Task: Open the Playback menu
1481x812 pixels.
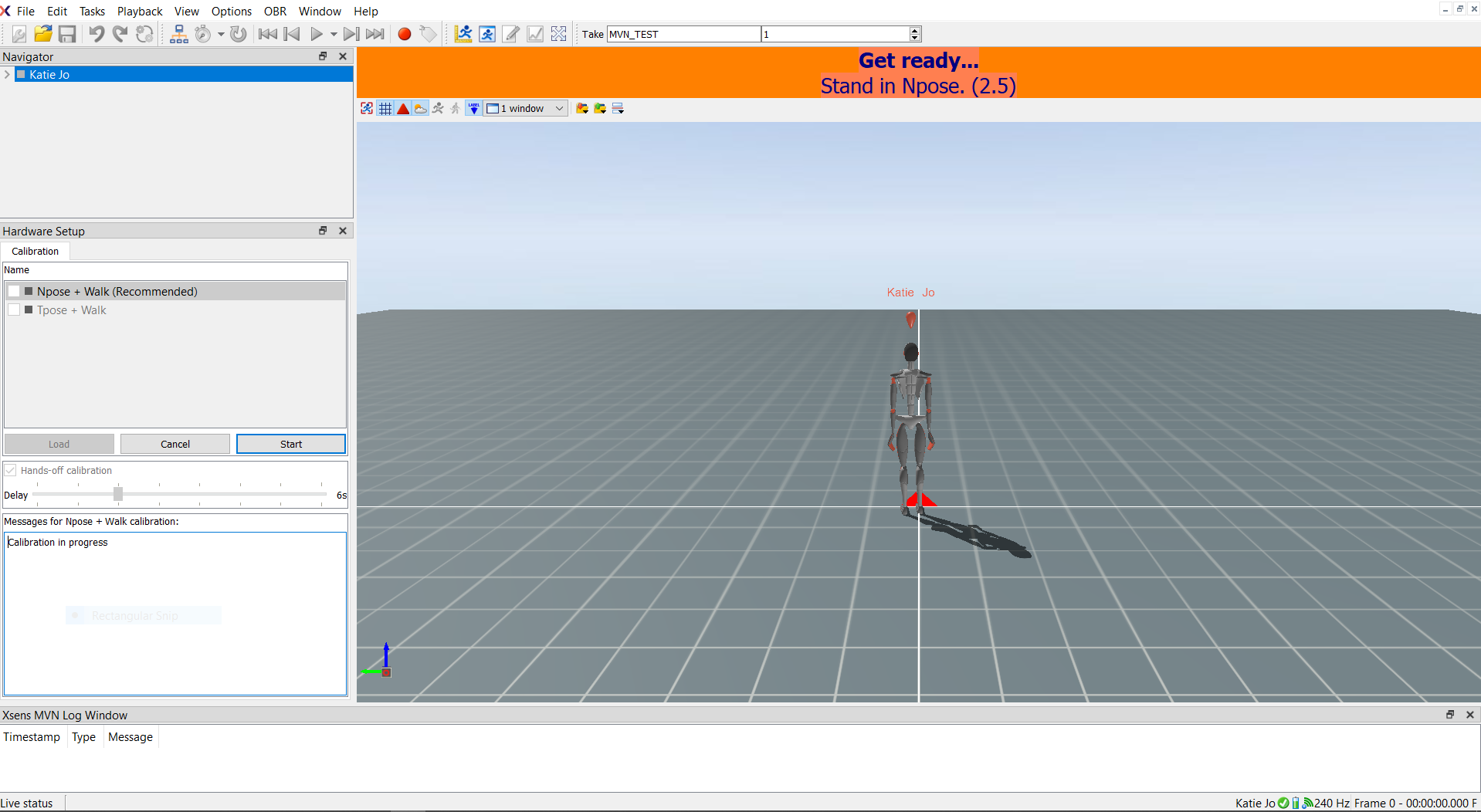Action: (x=140, y=11)
